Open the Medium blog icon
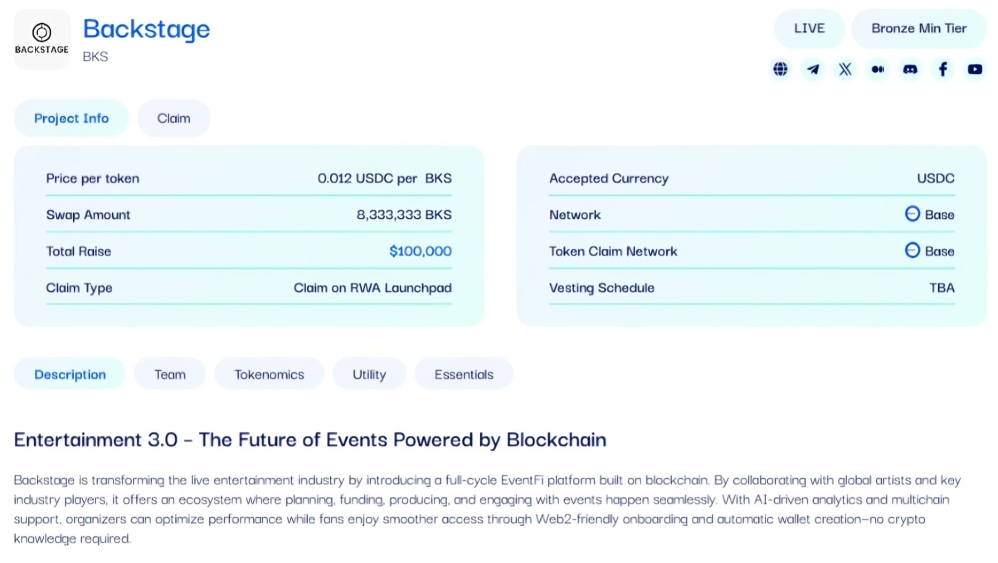Image resolution: width=998 pixels, height=563 pixels. 878,69
